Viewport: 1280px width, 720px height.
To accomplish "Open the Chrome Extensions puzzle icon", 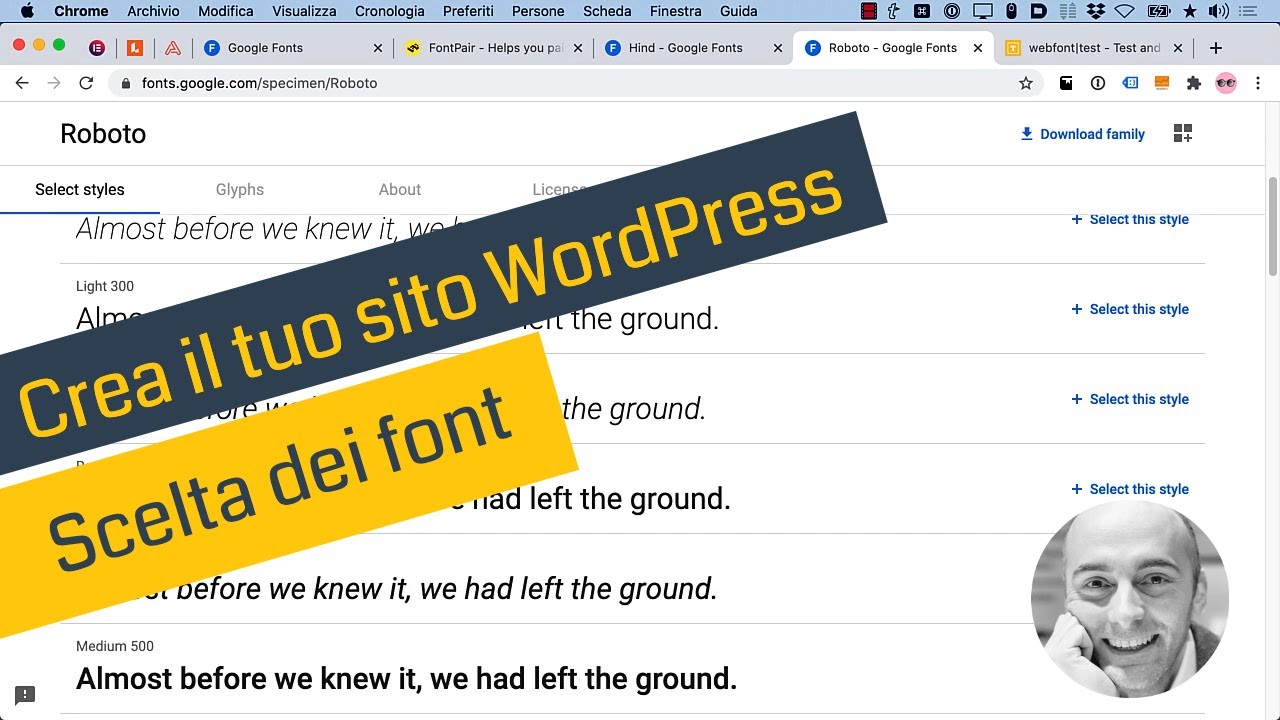I will point(1194,83).
